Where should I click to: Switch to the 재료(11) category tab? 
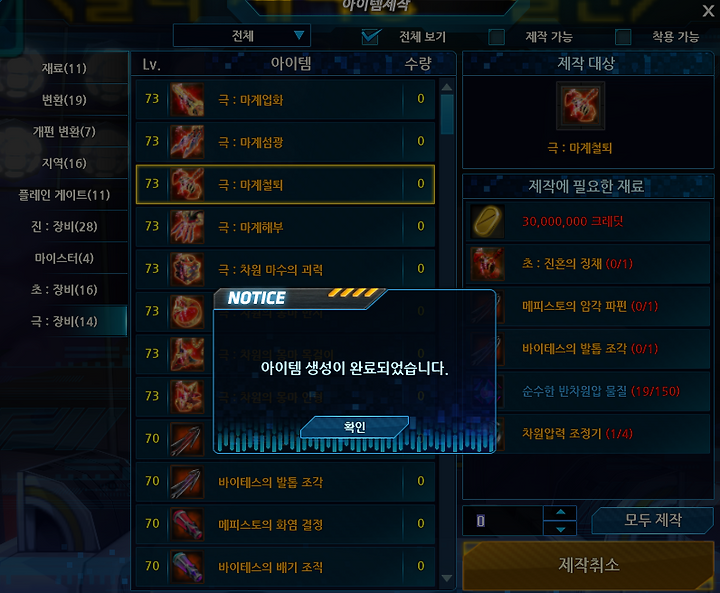click(x=64, y=68)
